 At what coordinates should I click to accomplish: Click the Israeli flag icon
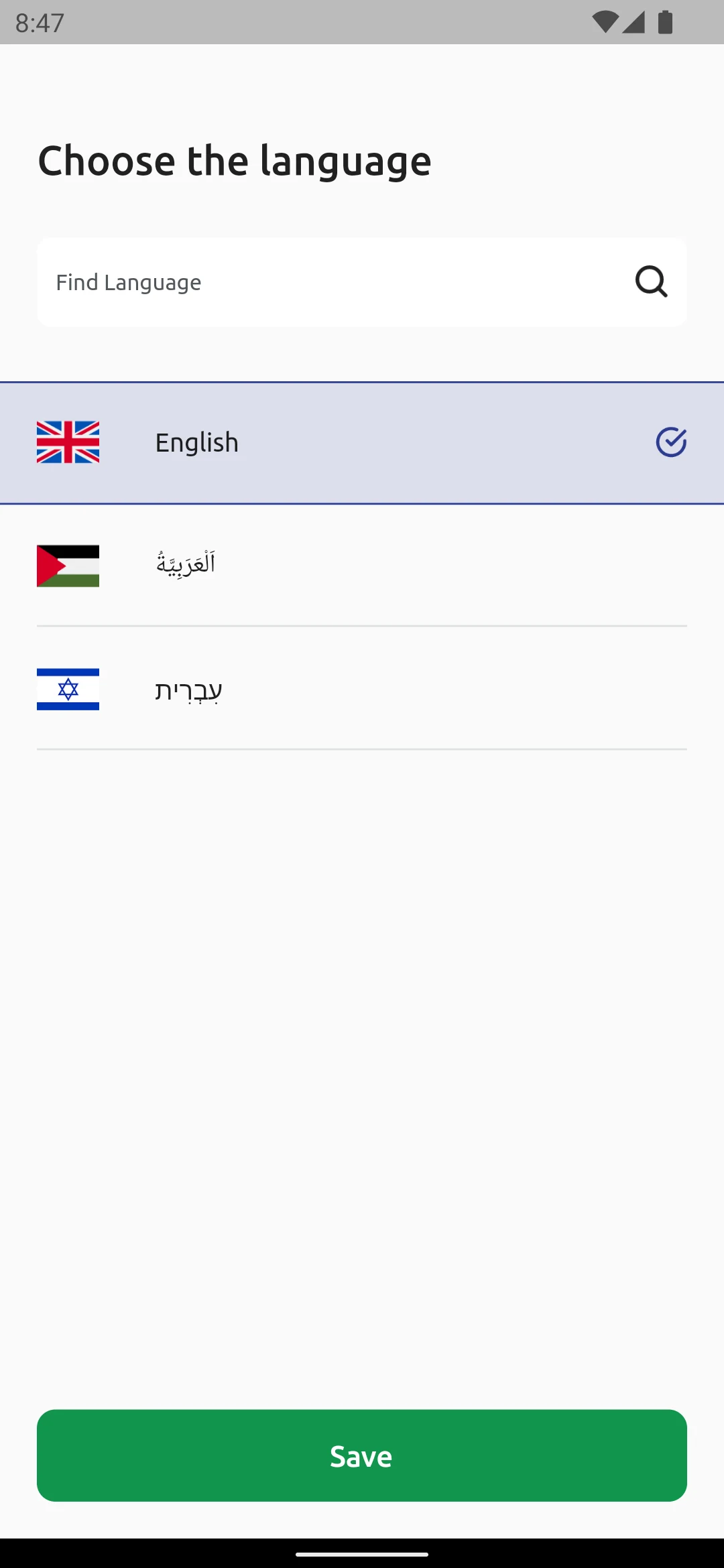coord(68,690)
